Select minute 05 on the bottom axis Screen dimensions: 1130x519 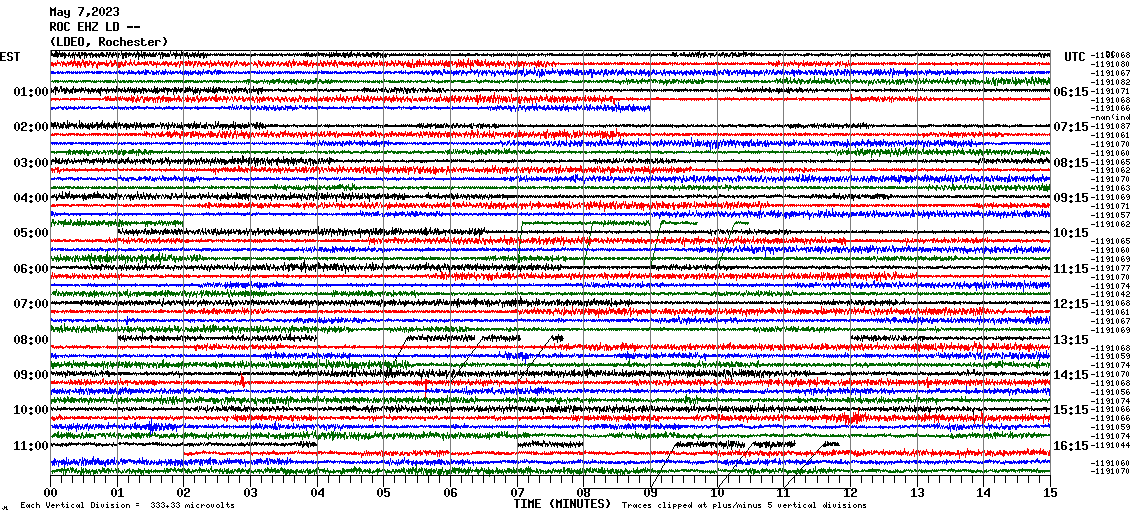point(384,493)
